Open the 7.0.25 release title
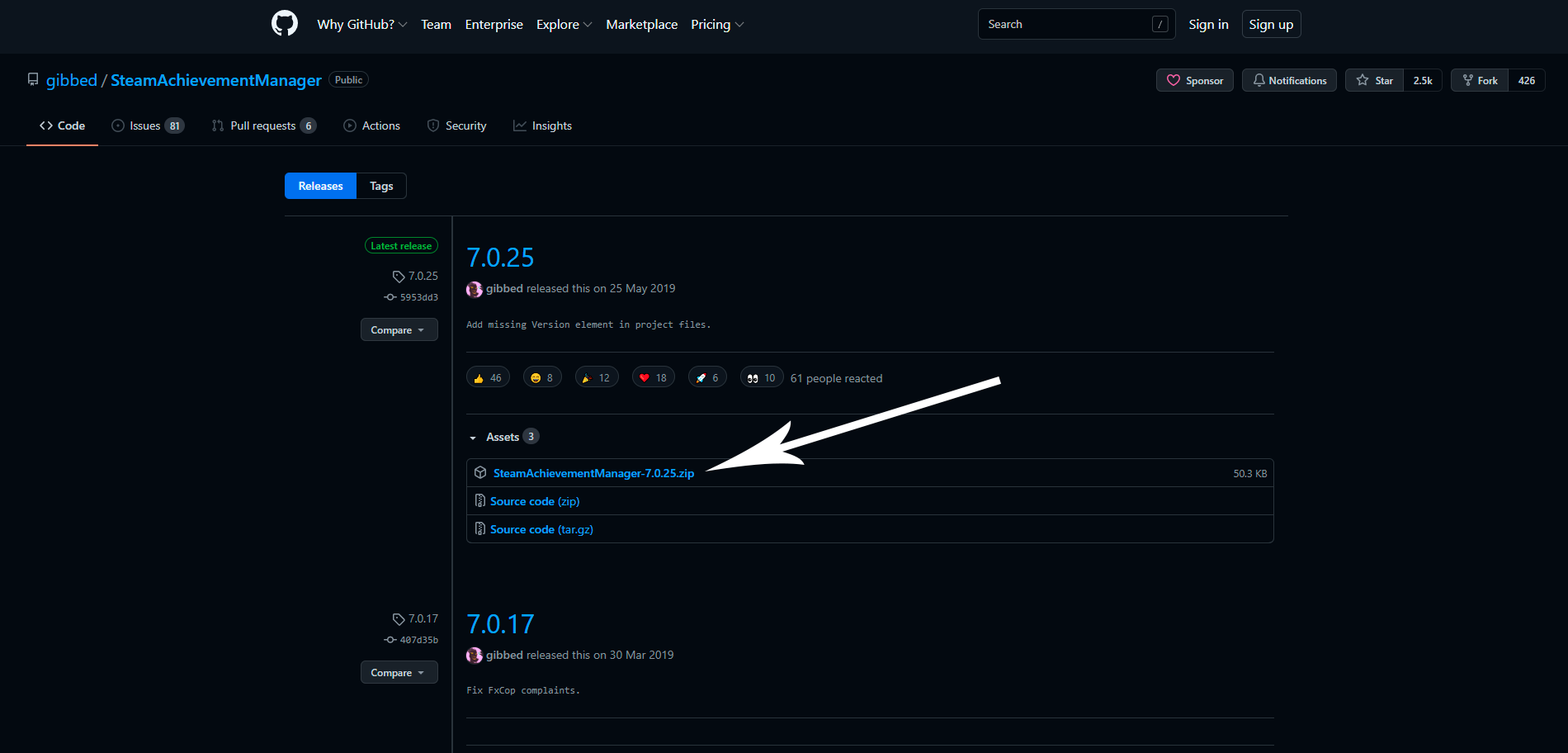 pyautogui.click(x=500, y=258)
